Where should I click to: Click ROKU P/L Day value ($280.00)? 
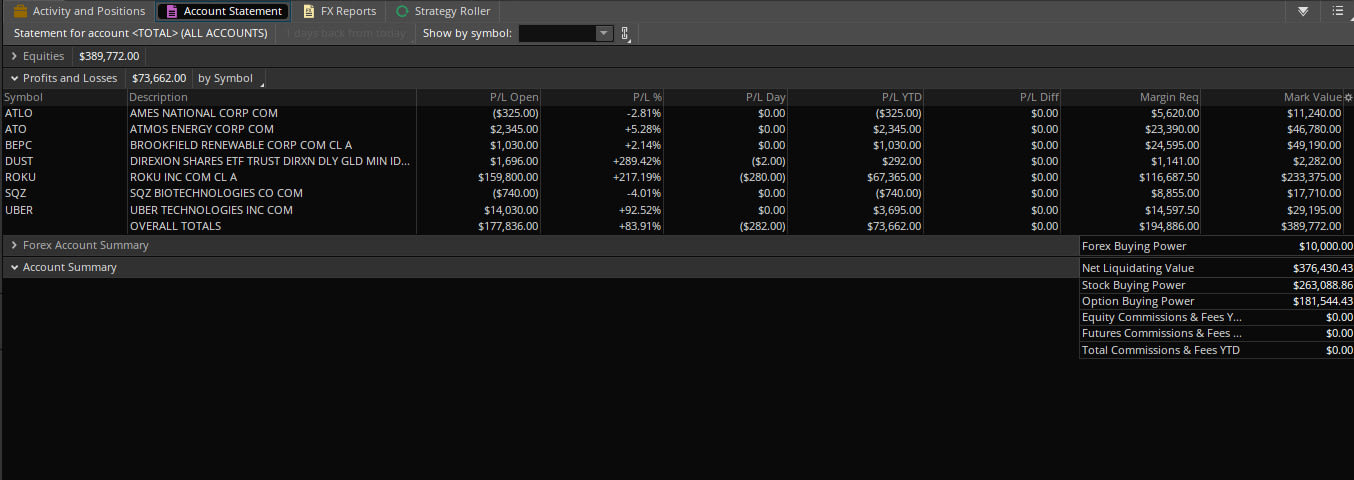(762, 177)
